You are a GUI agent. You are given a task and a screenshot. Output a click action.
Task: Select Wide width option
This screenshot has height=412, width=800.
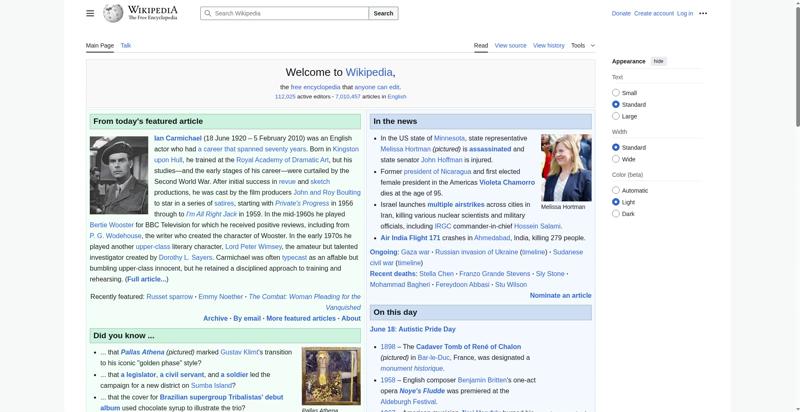tap(616, 159)
